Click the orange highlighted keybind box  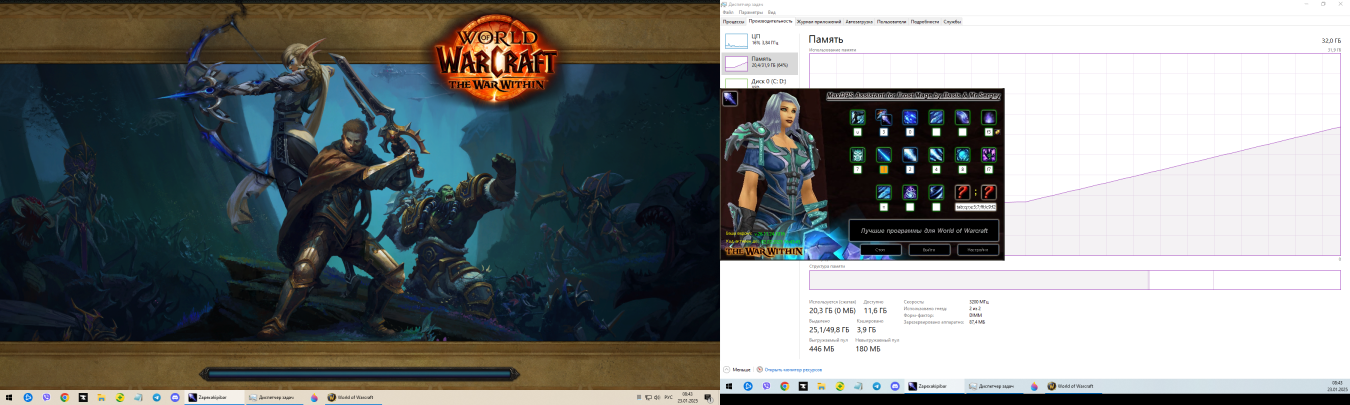[x=883, y=170]
